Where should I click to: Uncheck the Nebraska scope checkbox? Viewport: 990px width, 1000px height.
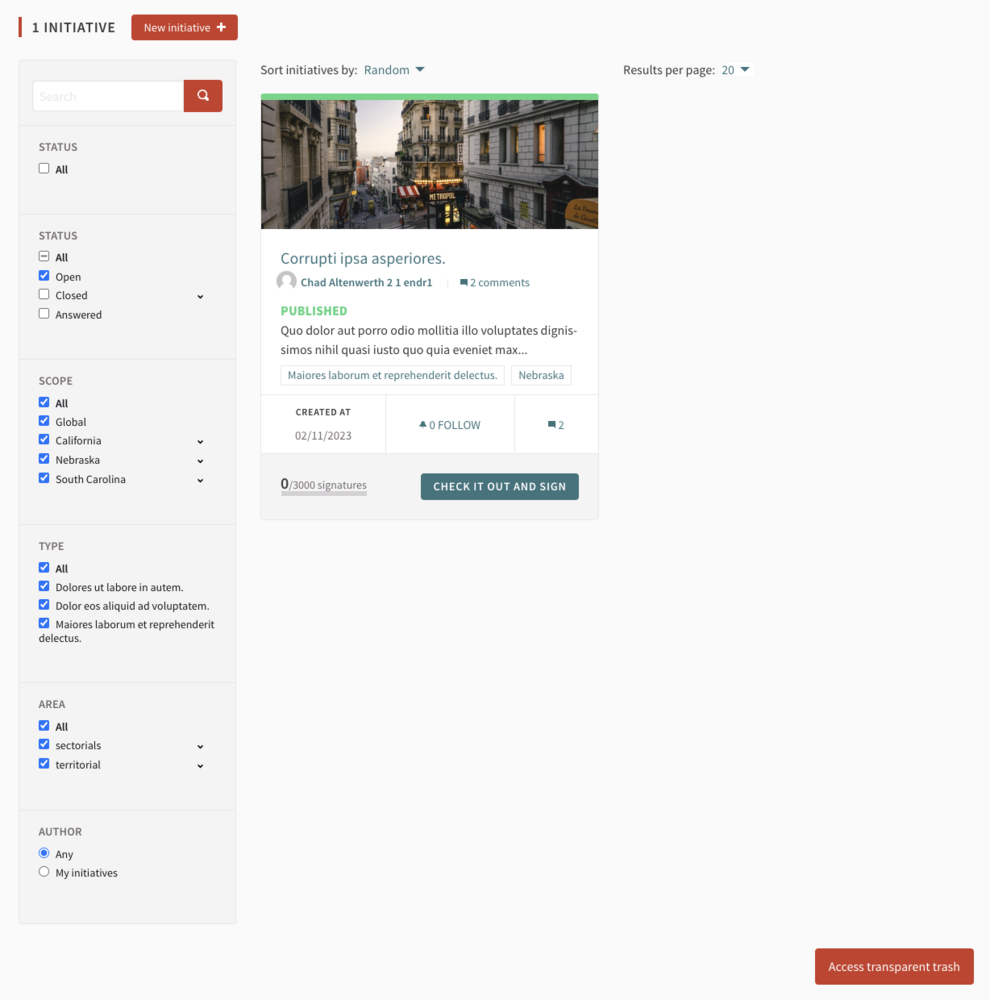pyautogui.click(x=44, y=459)
